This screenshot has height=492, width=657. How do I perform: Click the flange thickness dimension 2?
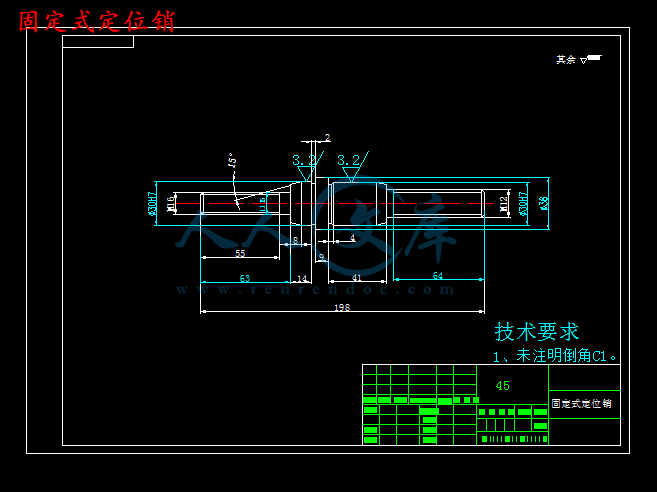coord(328,137)
